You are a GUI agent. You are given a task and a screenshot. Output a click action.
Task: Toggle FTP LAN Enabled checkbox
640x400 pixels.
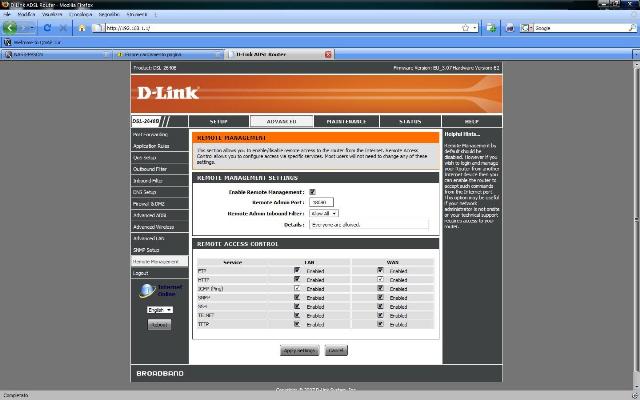(297, 270)
